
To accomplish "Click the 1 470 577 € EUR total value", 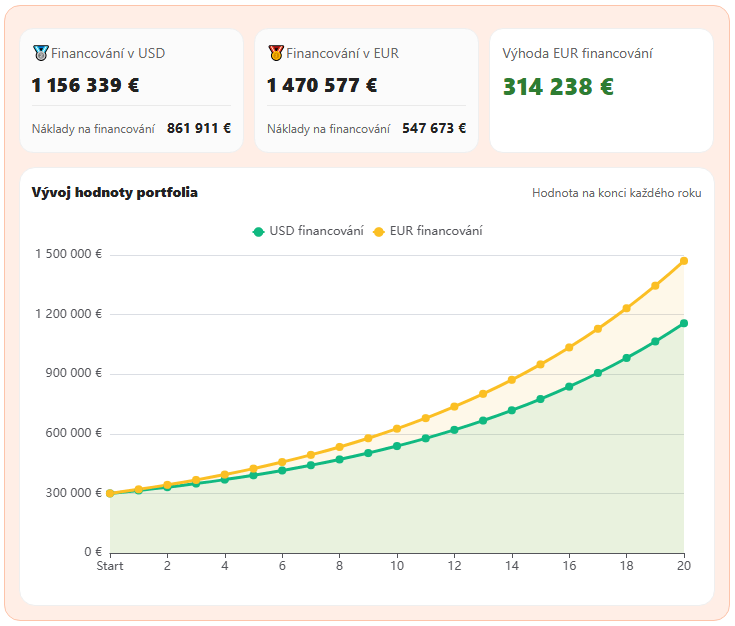I will tap(321, 85).
